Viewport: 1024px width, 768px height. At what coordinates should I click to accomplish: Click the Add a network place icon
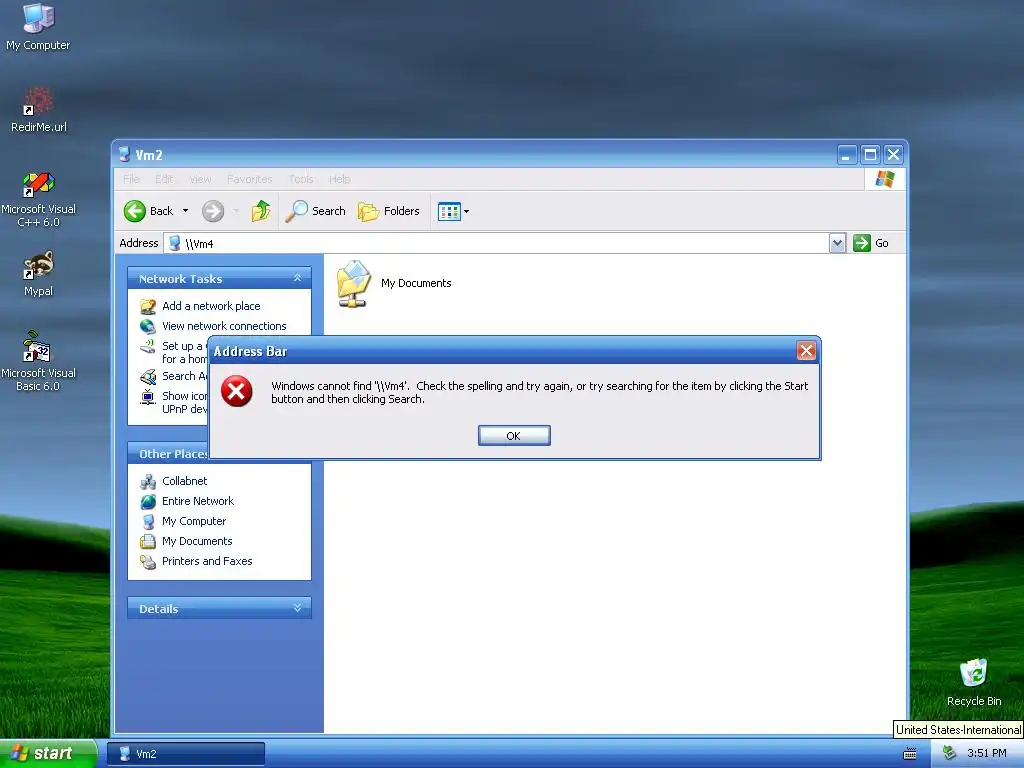[x=148, y=306]
